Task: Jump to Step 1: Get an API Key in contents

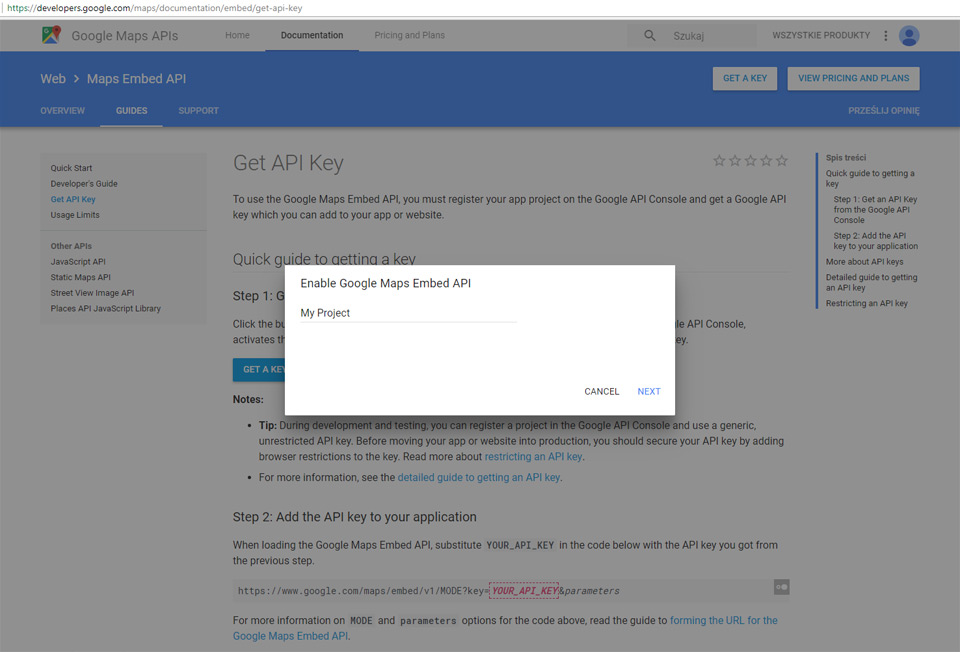Action: (875, 209)
